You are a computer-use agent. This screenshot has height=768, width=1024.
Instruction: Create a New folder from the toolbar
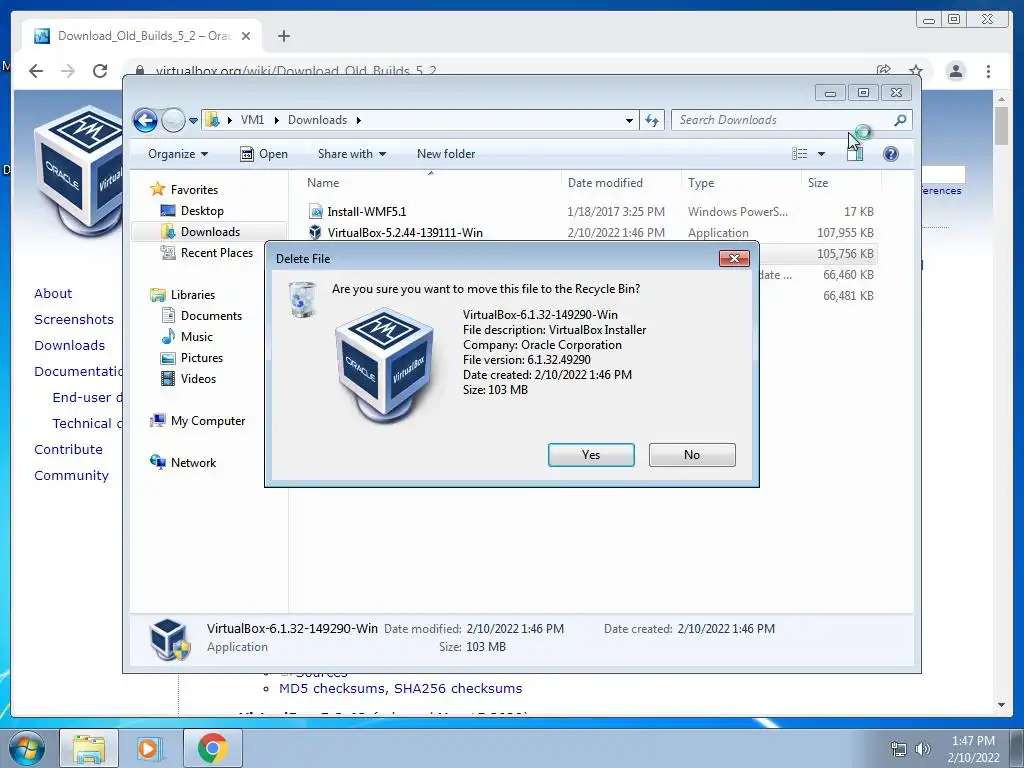click(446, 154)
